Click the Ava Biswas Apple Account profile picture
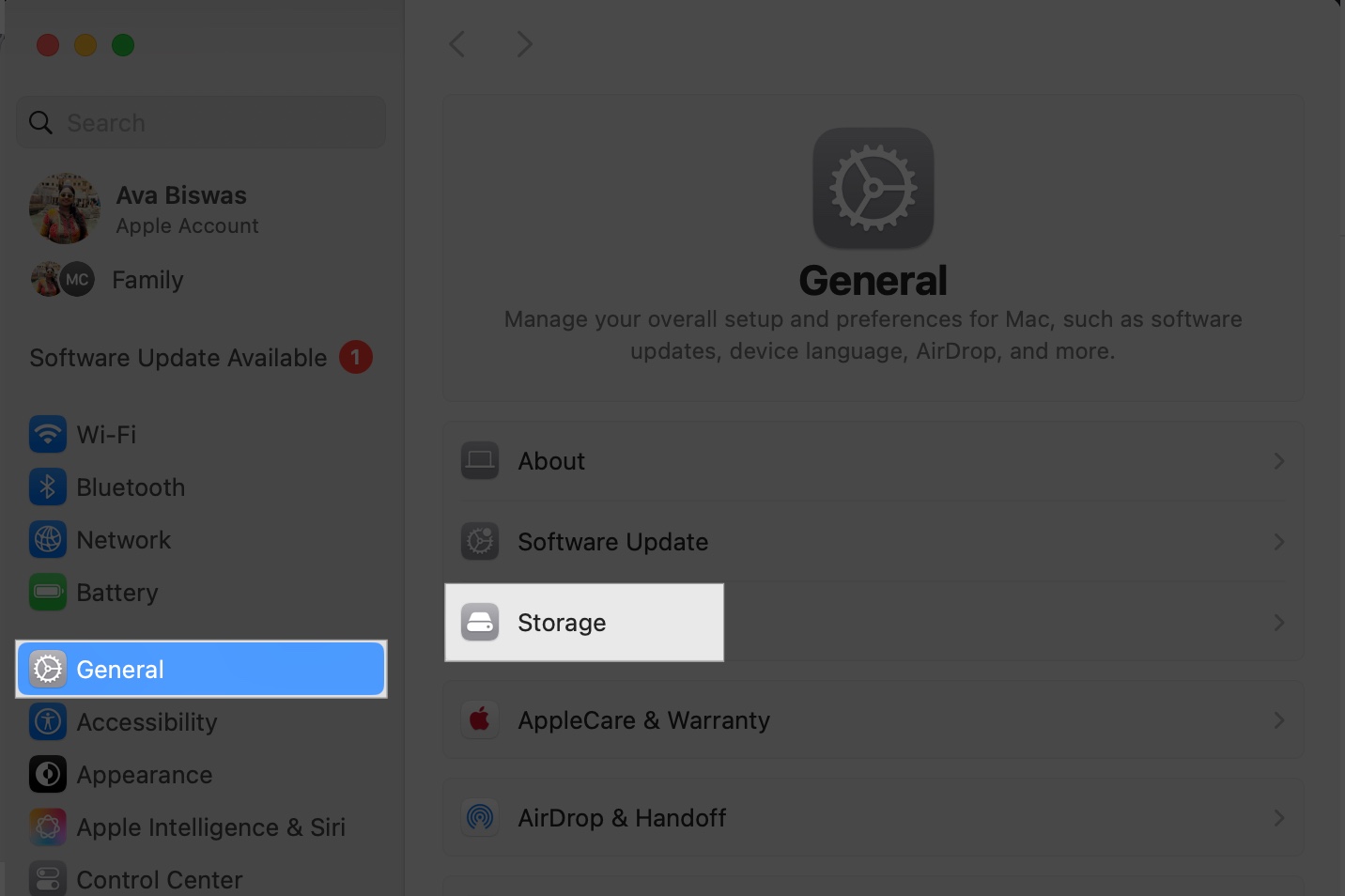 (64, 209)
